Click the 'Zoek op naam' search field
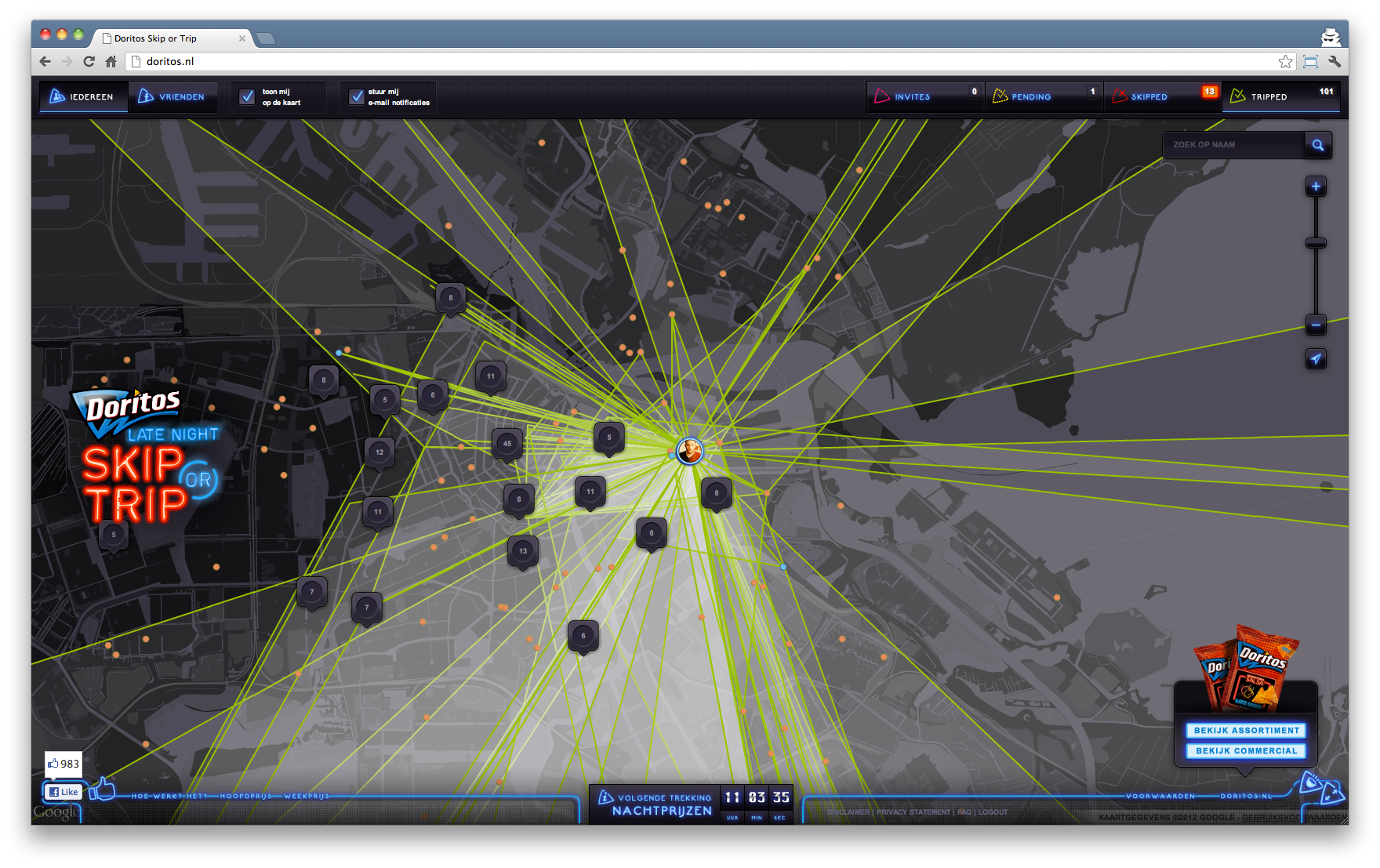The width and height of the screenshot is (1380, 868). click(1234, 145)
